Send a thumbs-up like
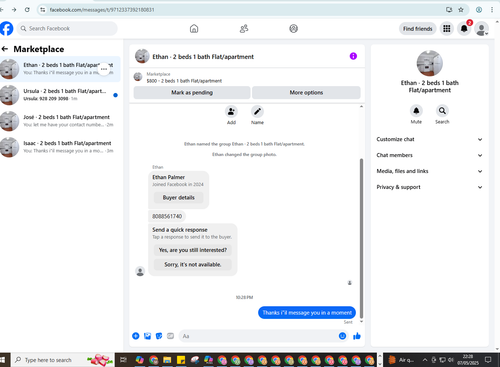This screenshot has width=500, height=367. point(357,336)
